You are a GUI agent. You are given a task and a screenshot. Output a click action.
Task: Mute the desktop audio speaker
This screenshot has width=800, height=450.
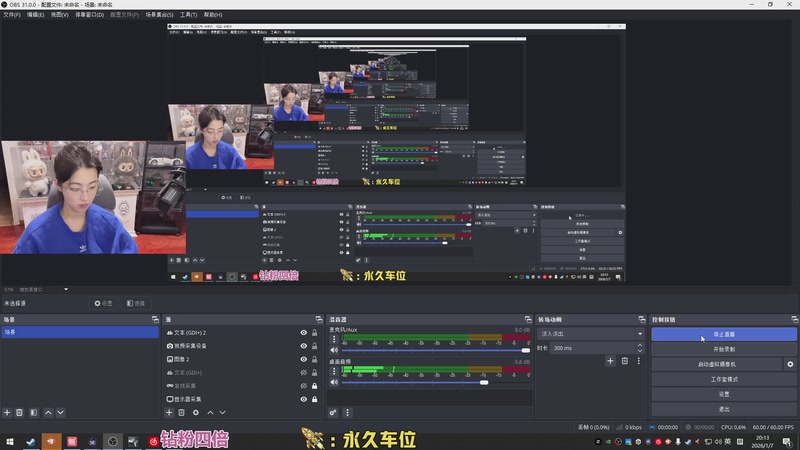tap(334, 382)
